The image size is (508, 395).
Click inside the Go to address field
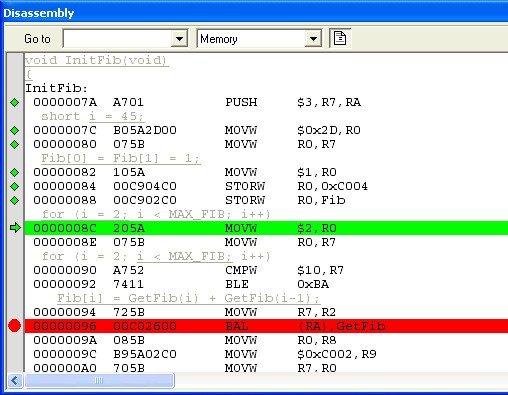point(117,39)
